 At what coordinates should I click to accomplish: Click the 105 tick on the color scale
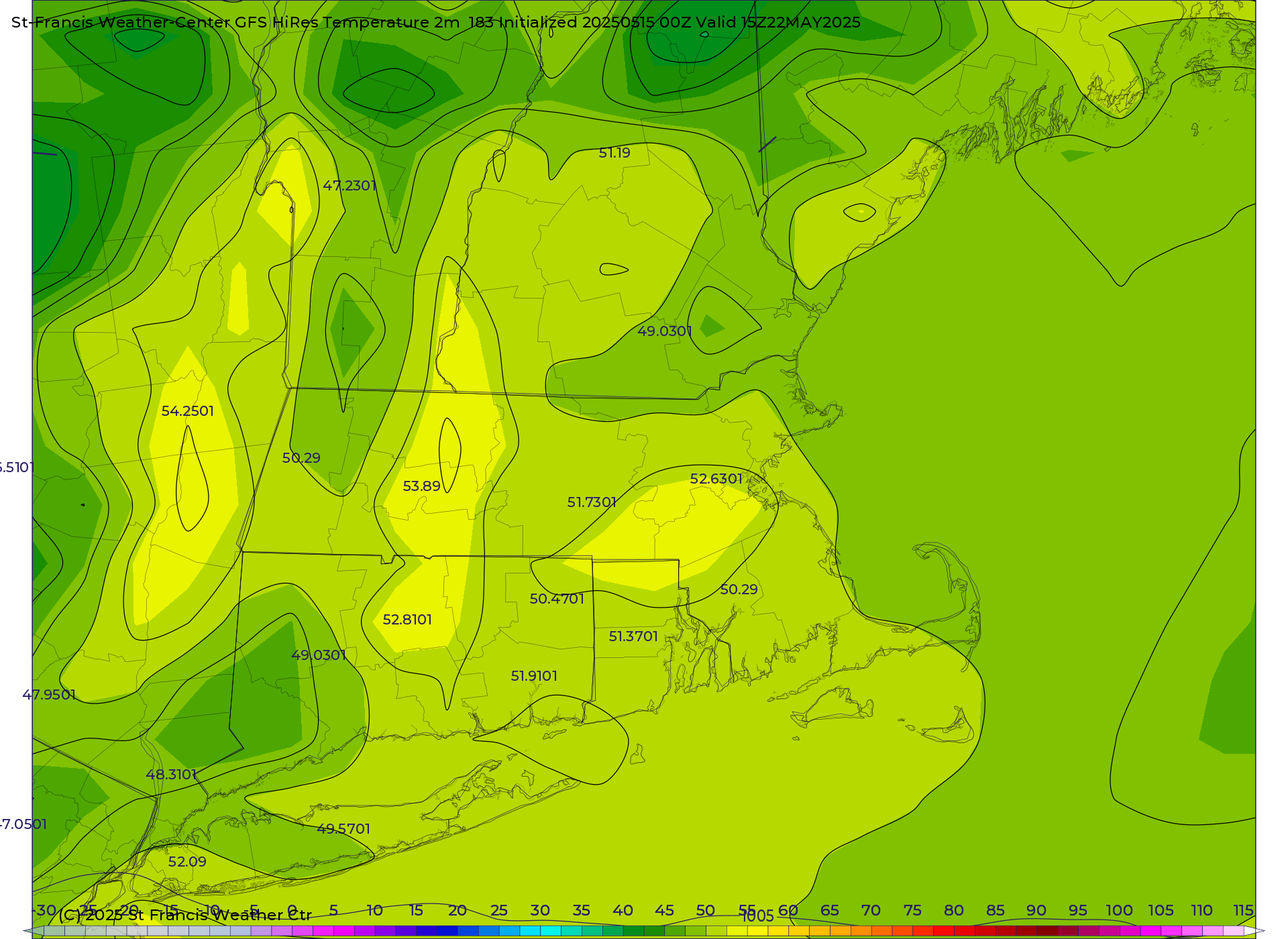click(x=1161, y=910)
